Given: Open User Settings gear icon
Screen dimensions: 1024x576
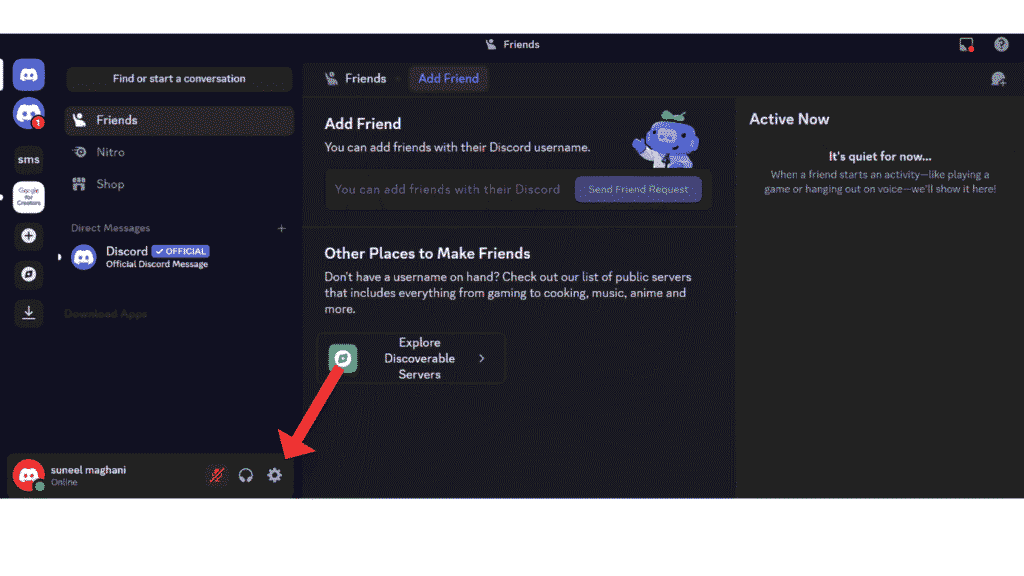Looking at the screenshot, I should (275, 476).
